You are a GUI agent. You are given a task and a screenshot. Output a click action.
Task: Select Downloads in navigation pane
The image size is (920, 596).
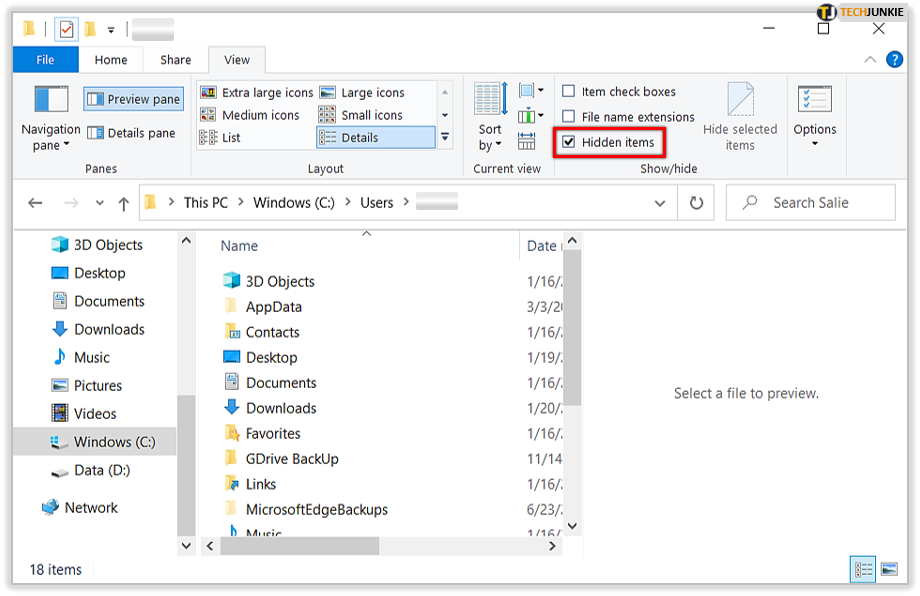click(98, 329)
